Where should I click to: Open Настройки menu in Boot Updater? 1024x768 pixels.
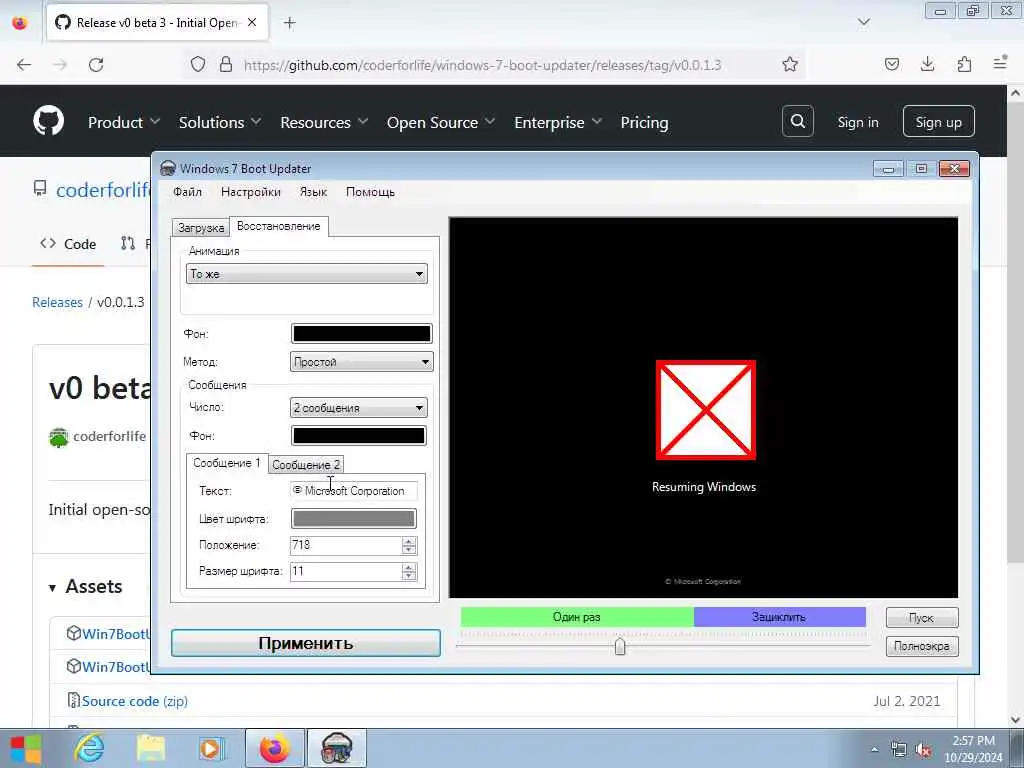click(251, 192)
